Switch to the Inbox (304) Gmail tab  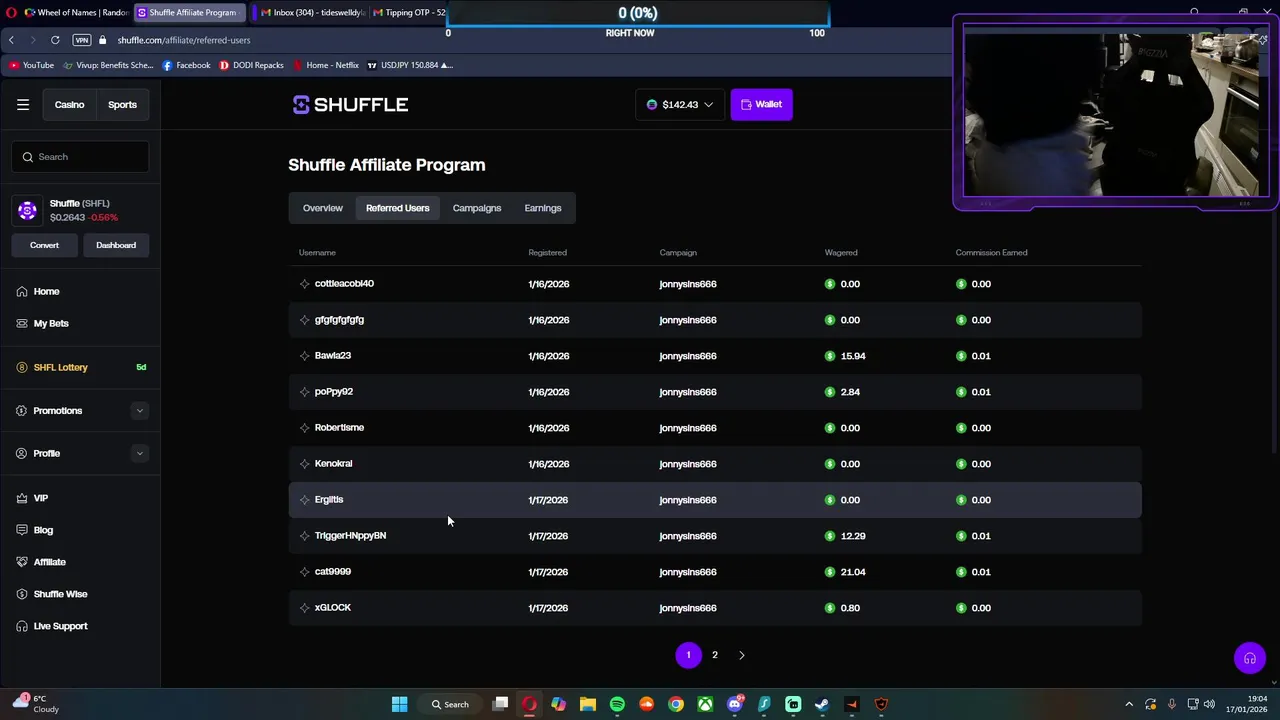tap(312, 13)
